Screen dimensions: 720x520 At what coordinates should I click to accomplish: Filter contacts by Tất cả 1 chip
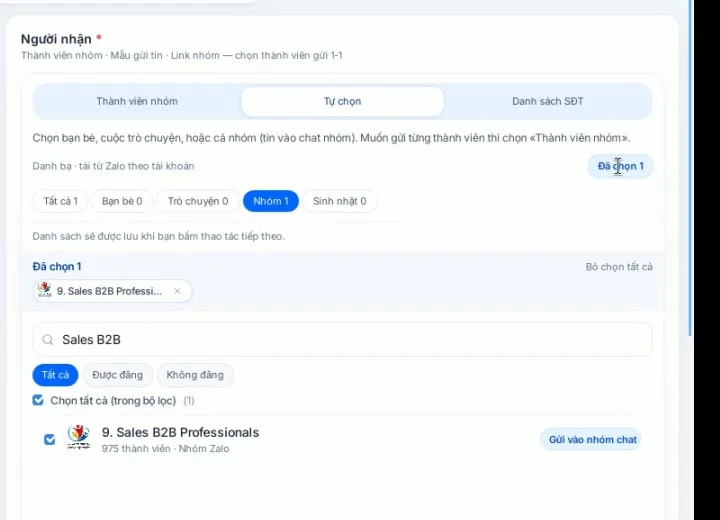[x=60, y=201]
